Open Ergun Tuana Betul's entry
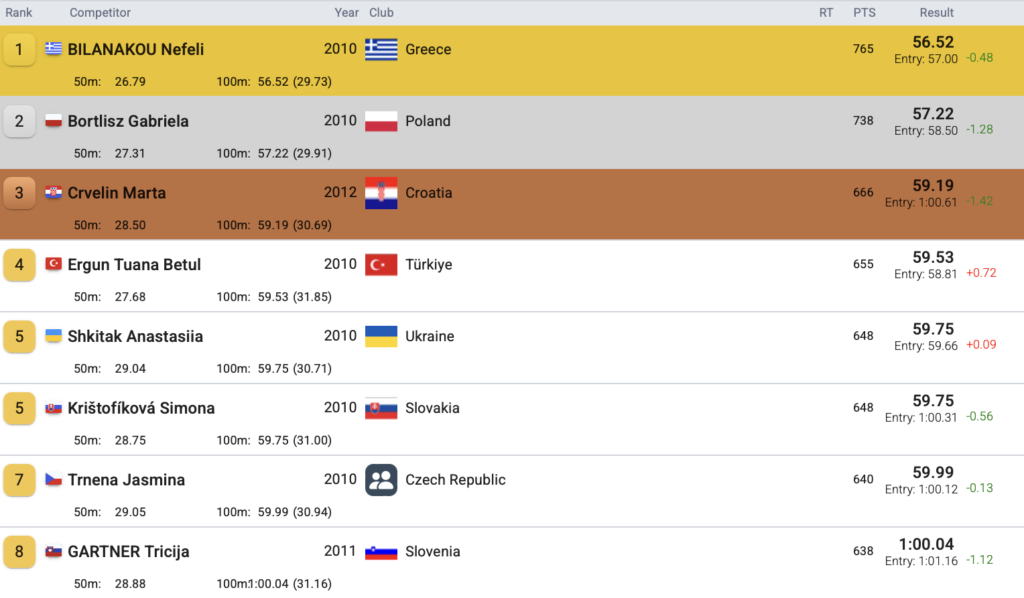1024x598 pixels. pyautogui.click(x=134, y=265)
